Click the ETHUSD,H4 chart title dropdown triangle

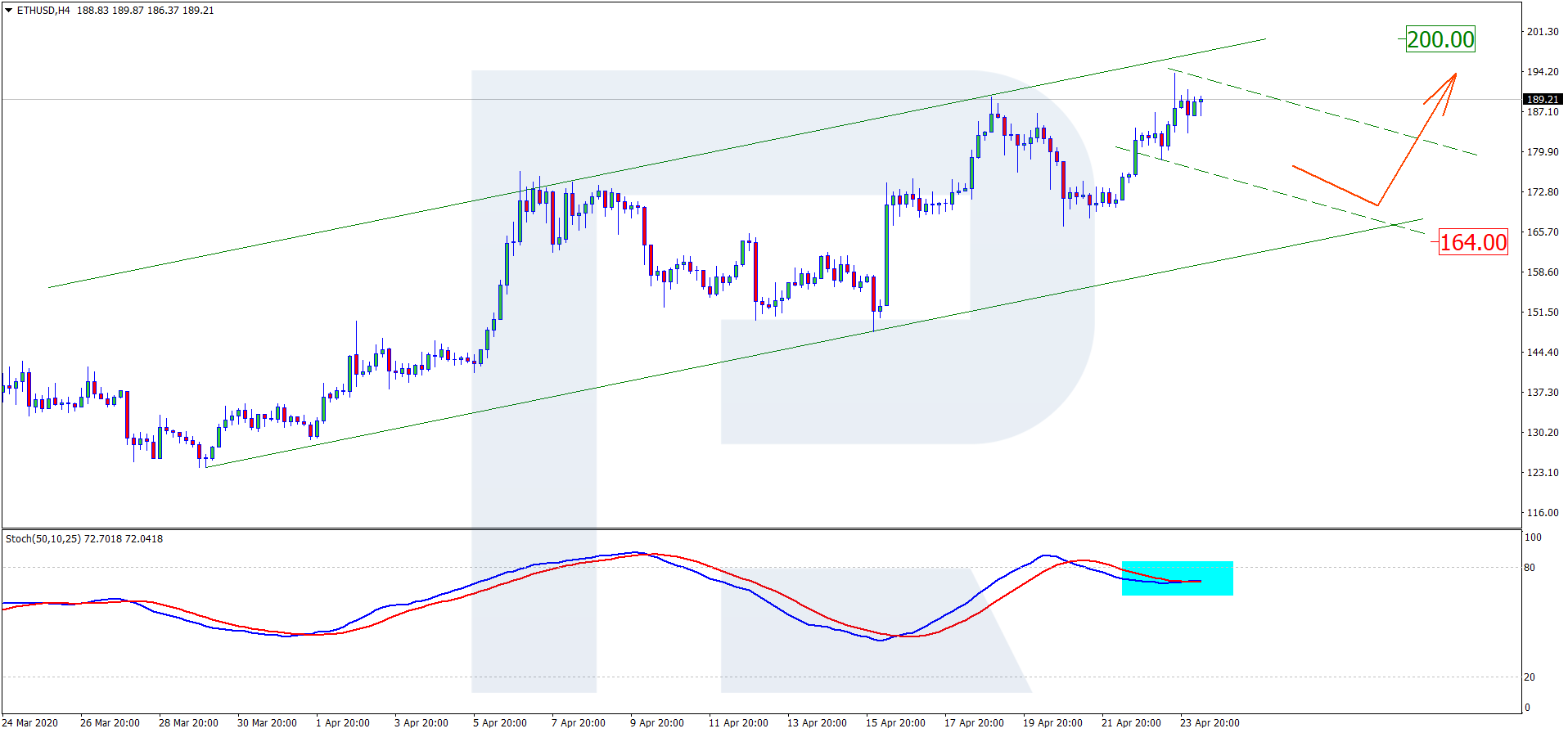click(8, 11)
